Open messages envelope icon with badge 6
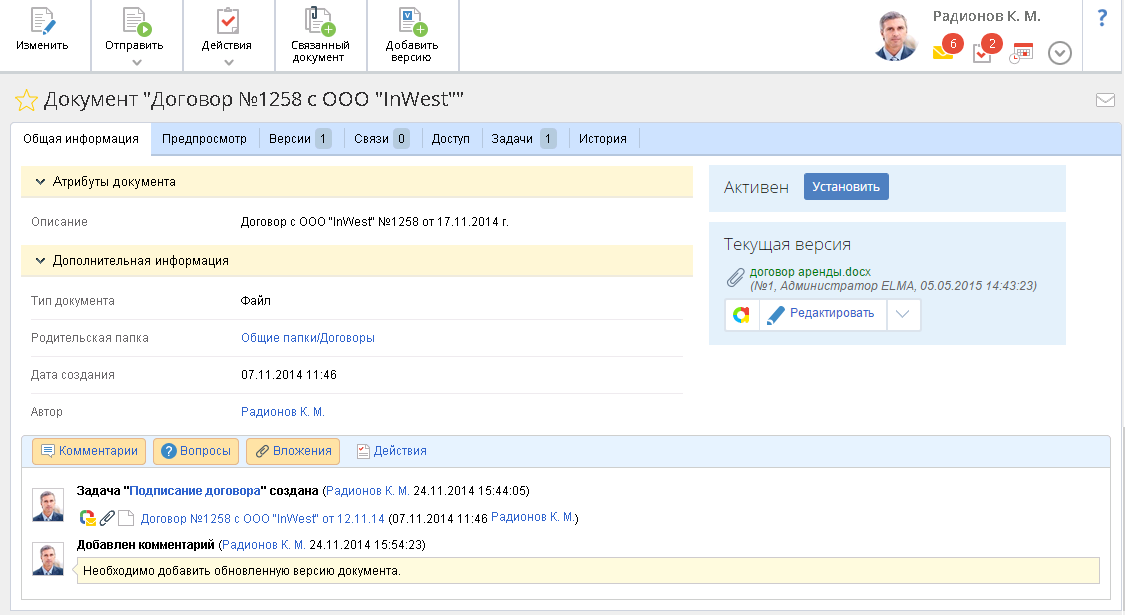Screen dimensions: 1125x615 coord(943,52)
